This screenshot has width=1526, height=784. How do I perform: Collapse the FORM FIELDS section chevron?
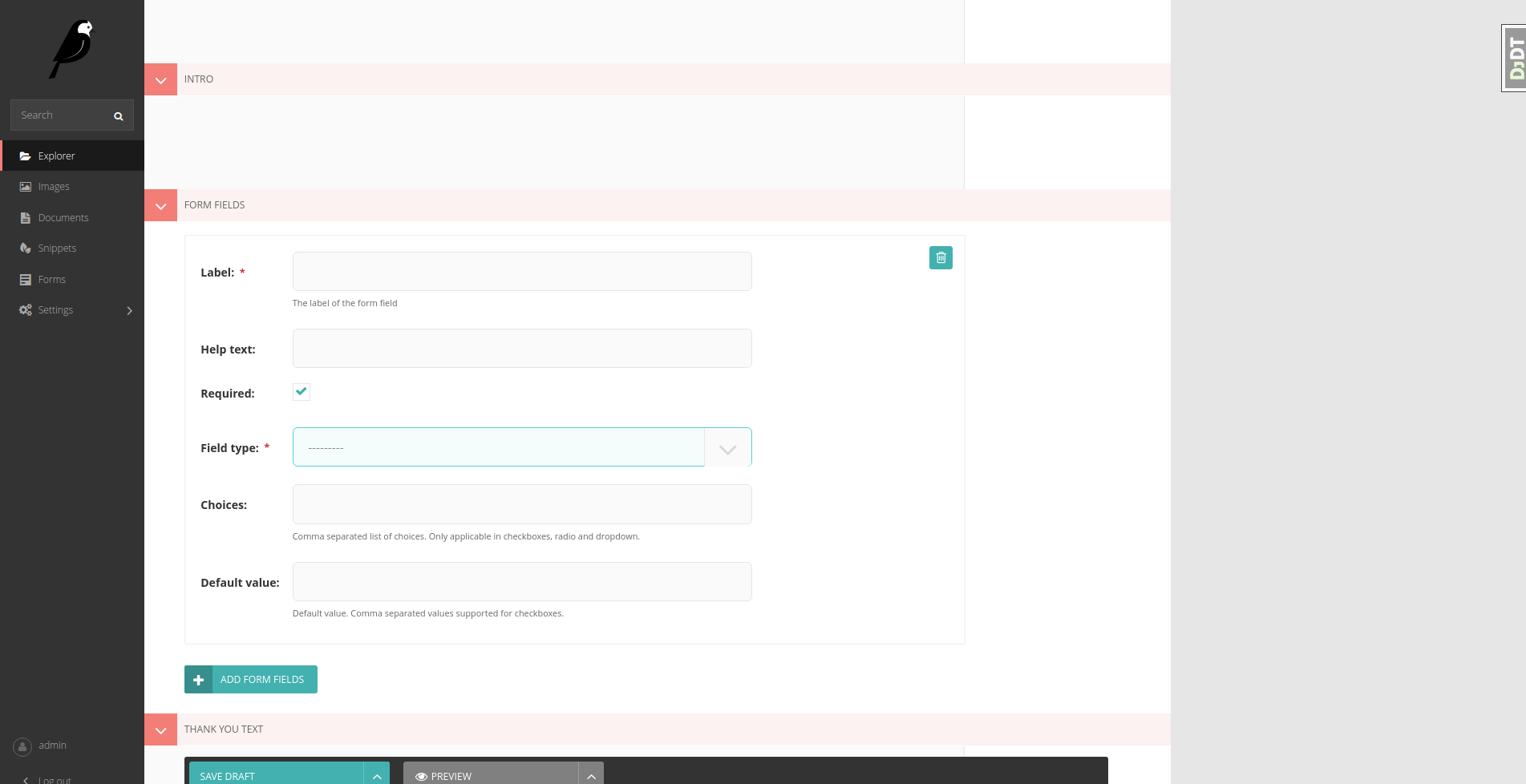click(x=160, y=206)
